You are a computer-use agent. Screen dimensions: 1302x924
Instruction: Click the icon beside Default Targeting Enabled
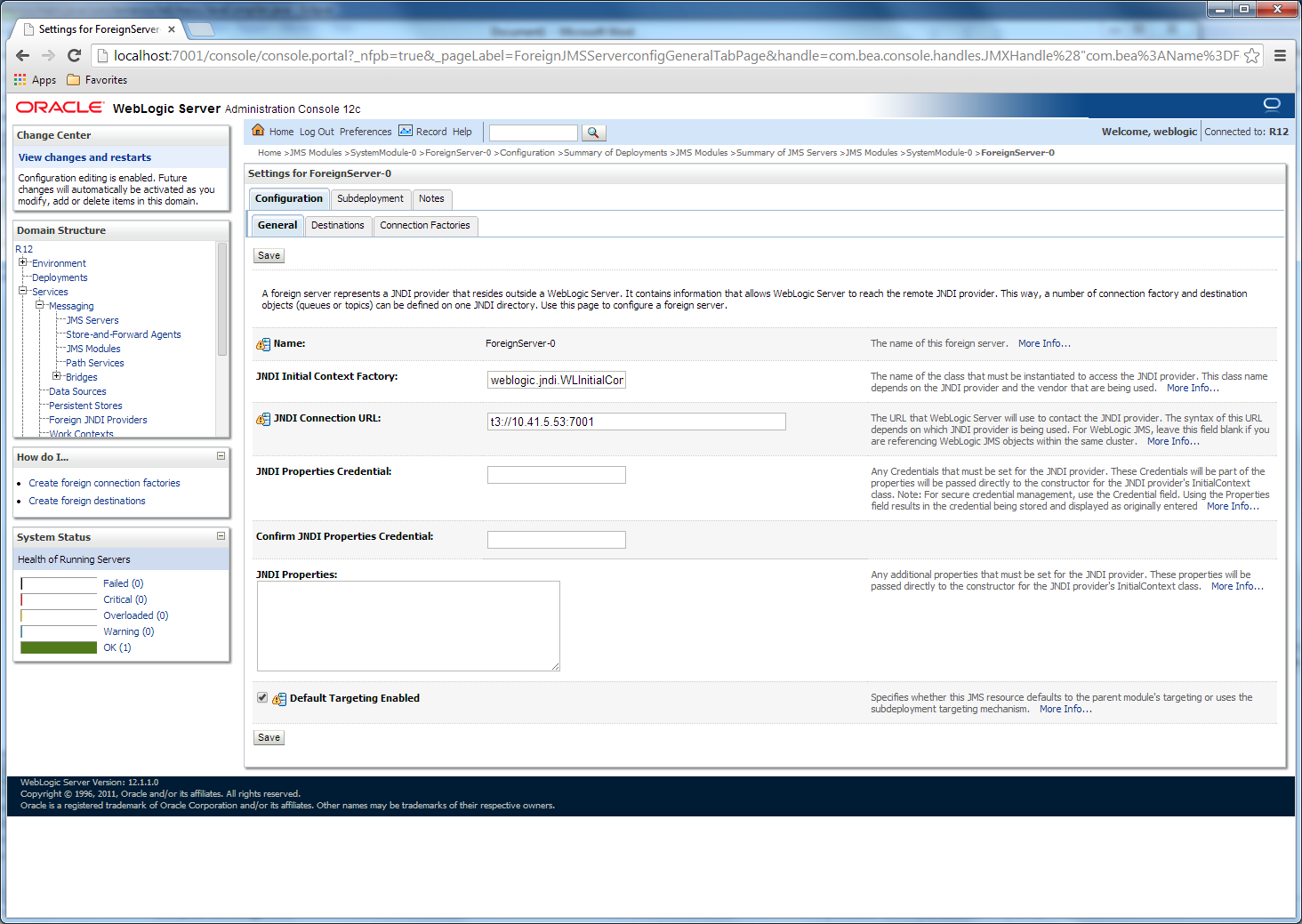279,699
